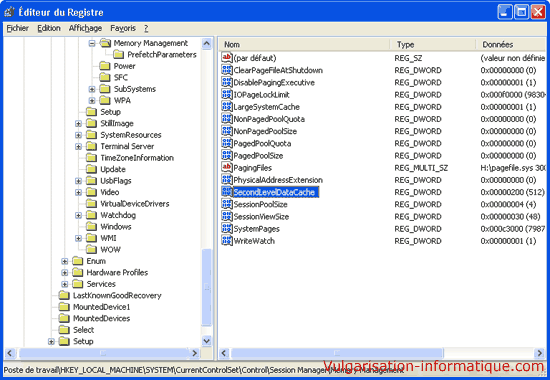This screenshot has height=380, width=550.
Task: Sort values by the Nom column header
Action: 304,45
